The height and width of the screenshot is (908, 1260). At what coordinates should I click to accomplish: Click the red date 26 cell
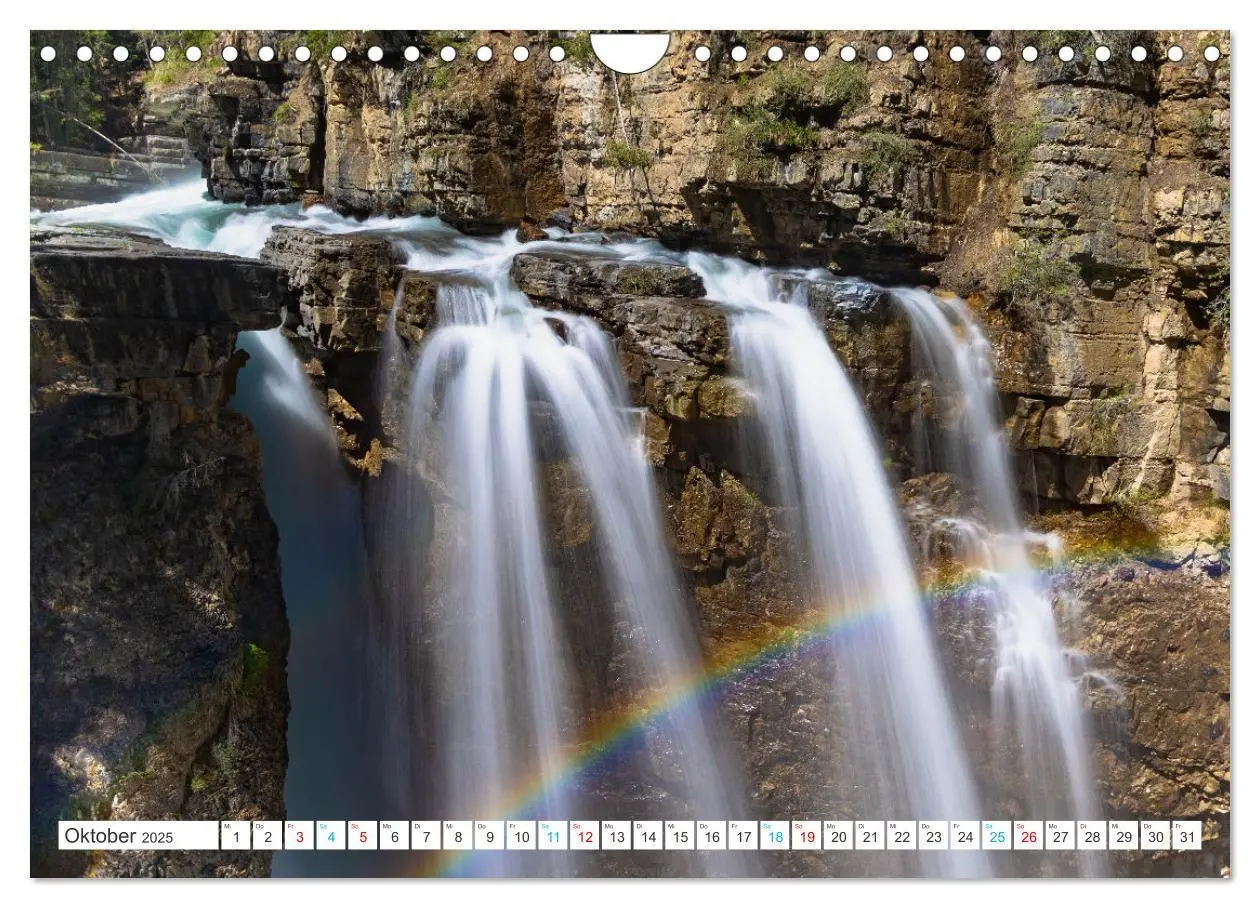point(1029,836)
